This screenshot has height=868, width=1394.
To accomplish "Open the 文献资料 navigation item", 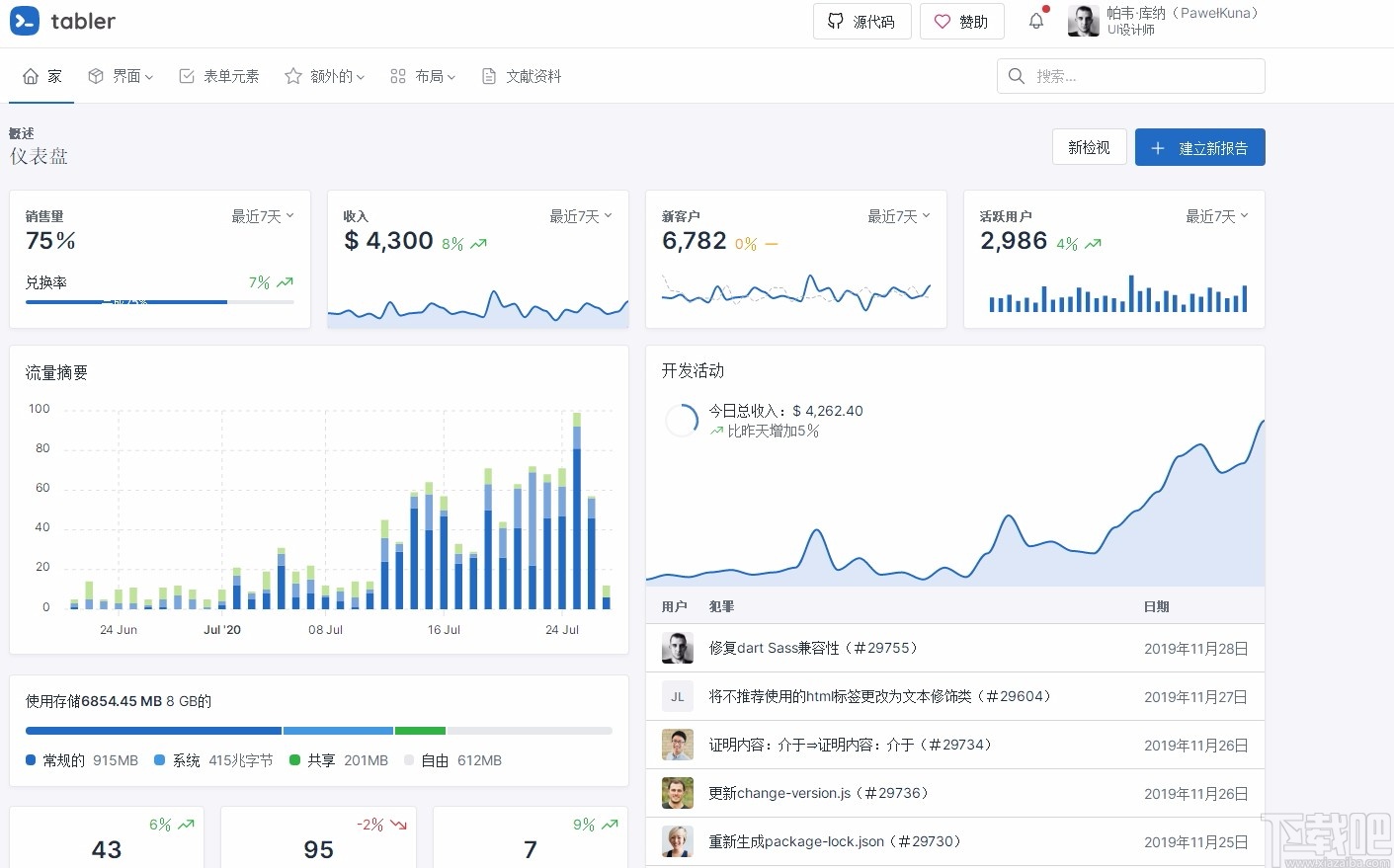I will [521, 75].
